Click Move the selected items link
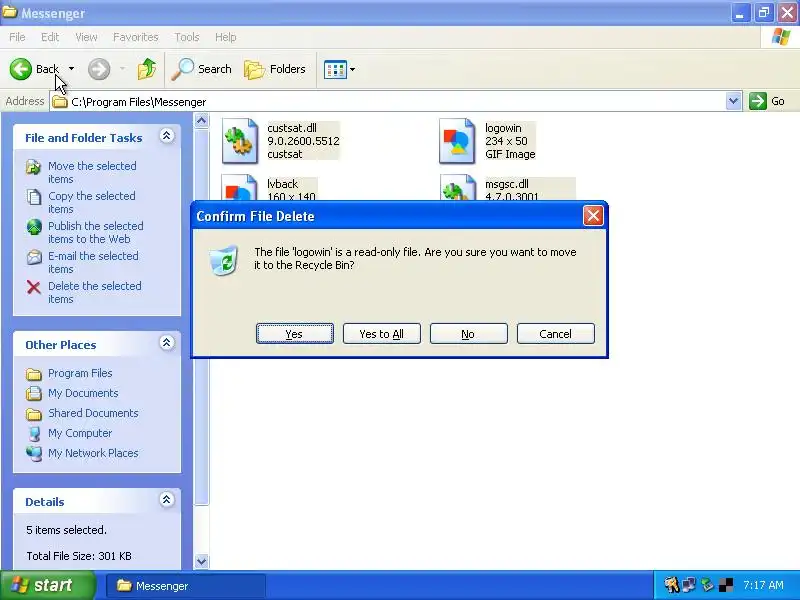Viewport: 800px width, 600px height. point(92,172)
